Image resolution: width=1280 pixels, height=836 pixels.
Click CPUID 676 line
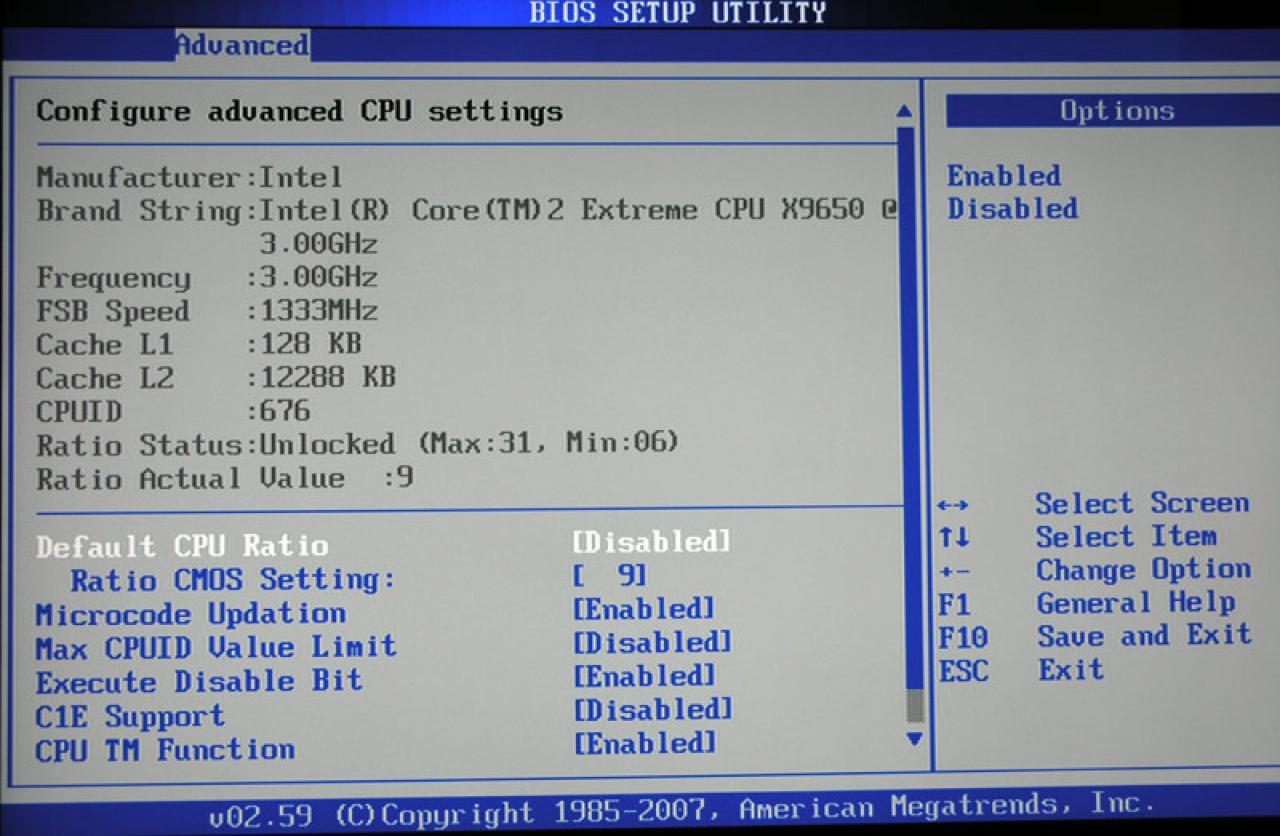[x=173, y=412]
